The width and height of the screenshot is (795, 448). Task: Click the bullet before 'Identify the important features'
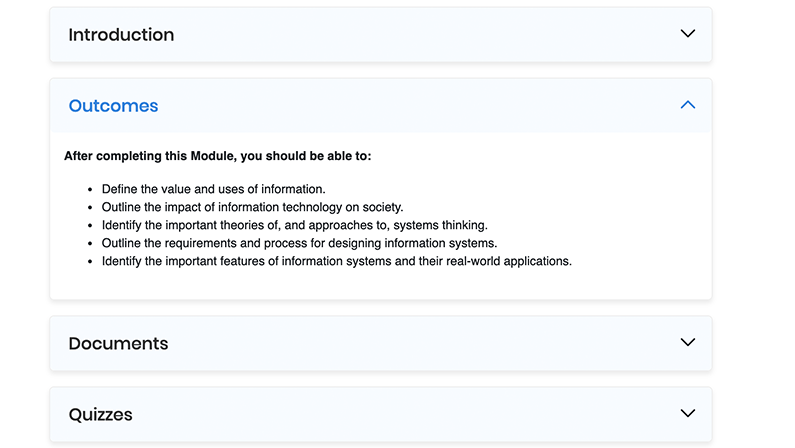90,262
